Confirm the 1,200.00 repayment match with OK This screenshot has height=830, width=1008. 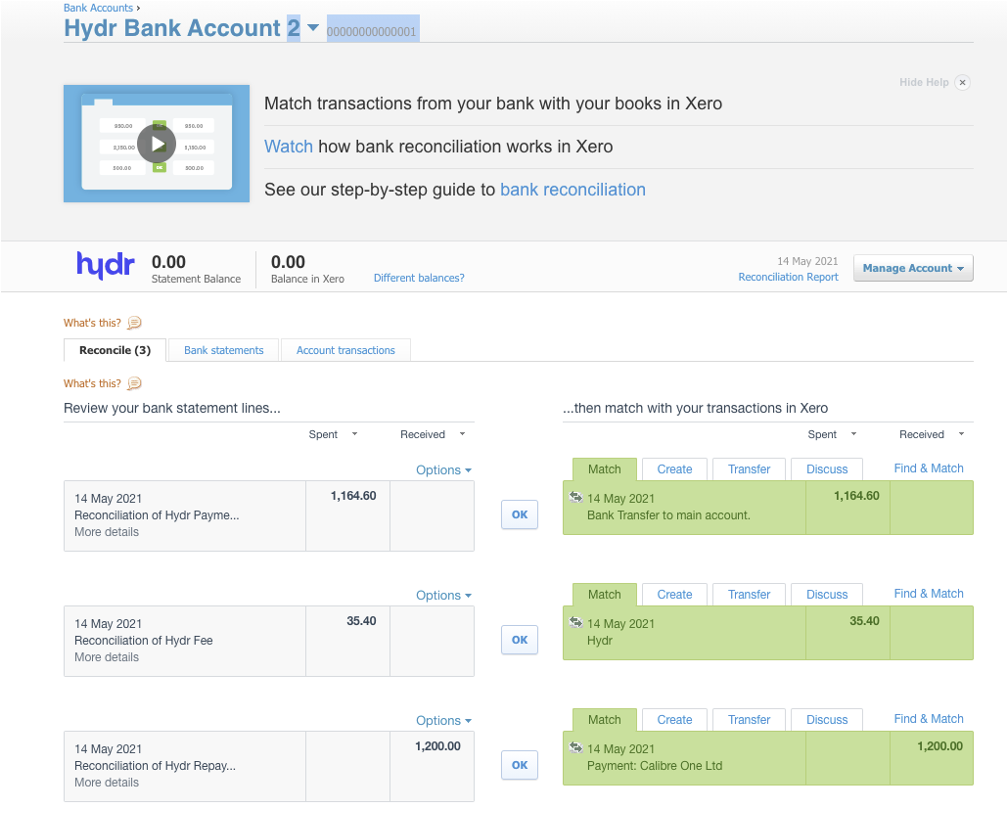click(x=519, y=765)
